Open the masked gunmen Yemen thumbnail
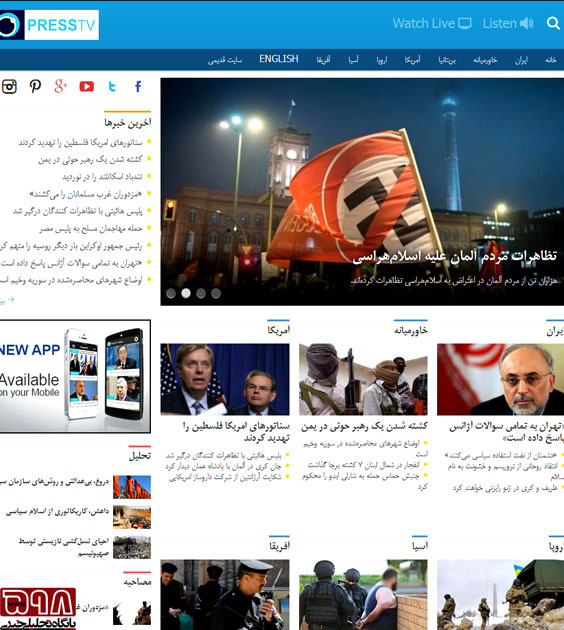Image resolution: width=564 pixels, height=630 pixels. tap(363, 379)
